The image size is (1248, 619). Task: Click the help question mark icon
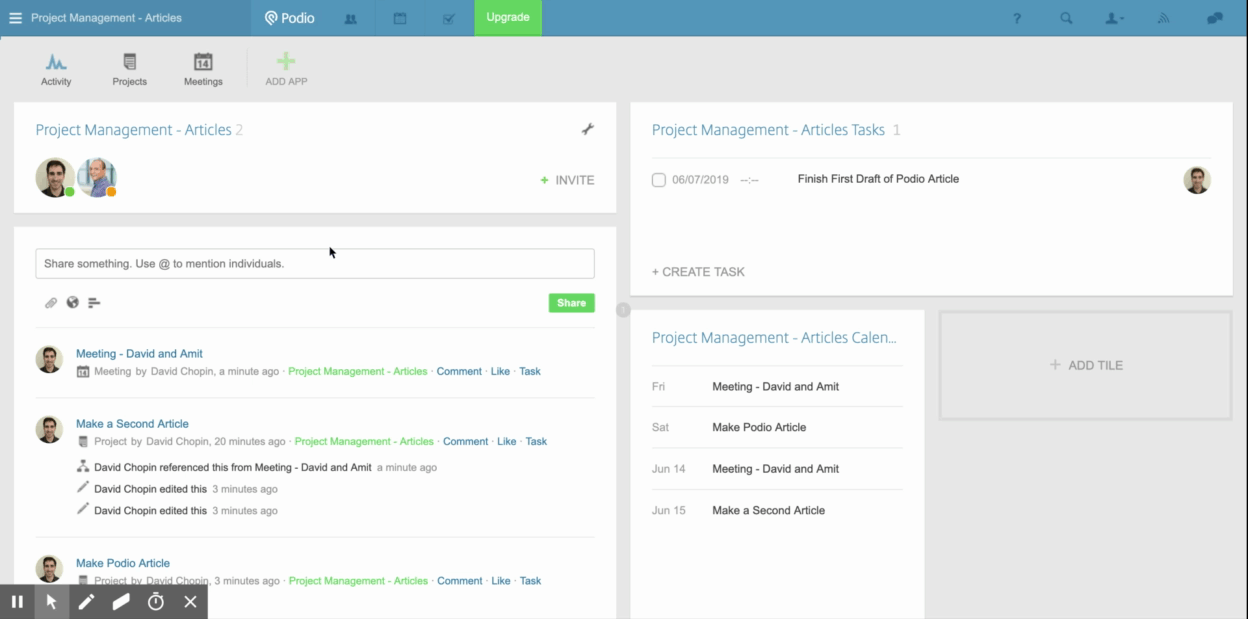1017,18
